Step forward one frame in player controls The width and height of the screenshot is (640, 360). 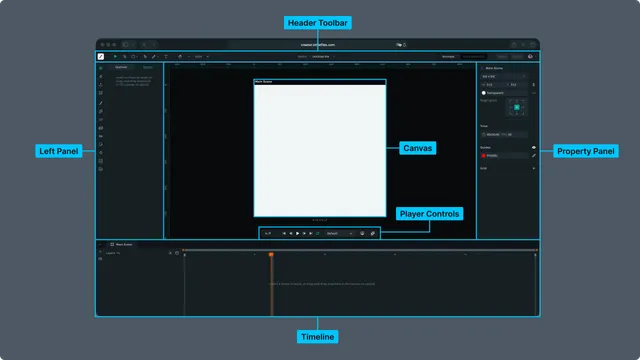[x=304, y=233]
